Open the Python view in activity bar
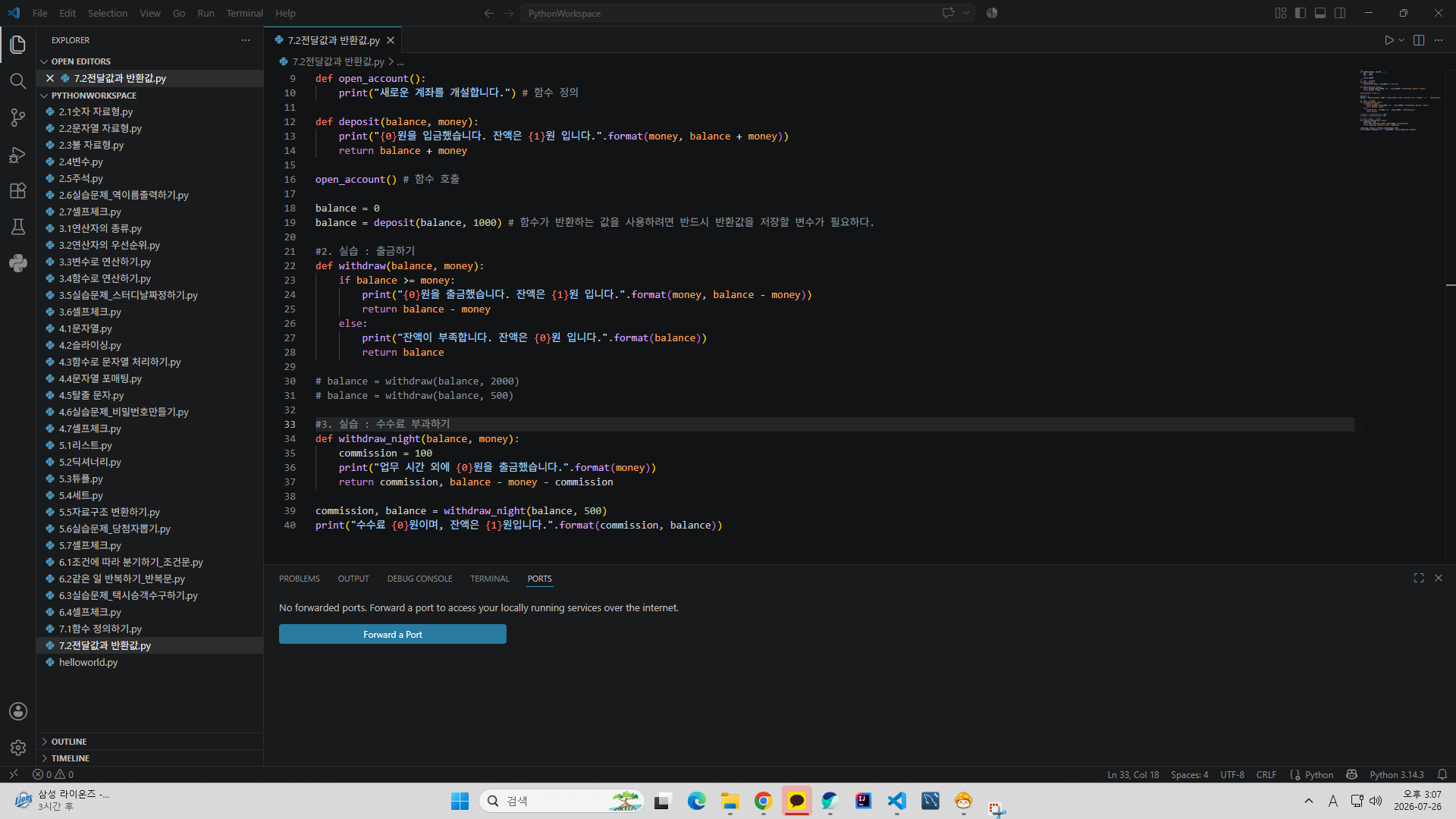The image size is (1456, 819). pos(18,263)
